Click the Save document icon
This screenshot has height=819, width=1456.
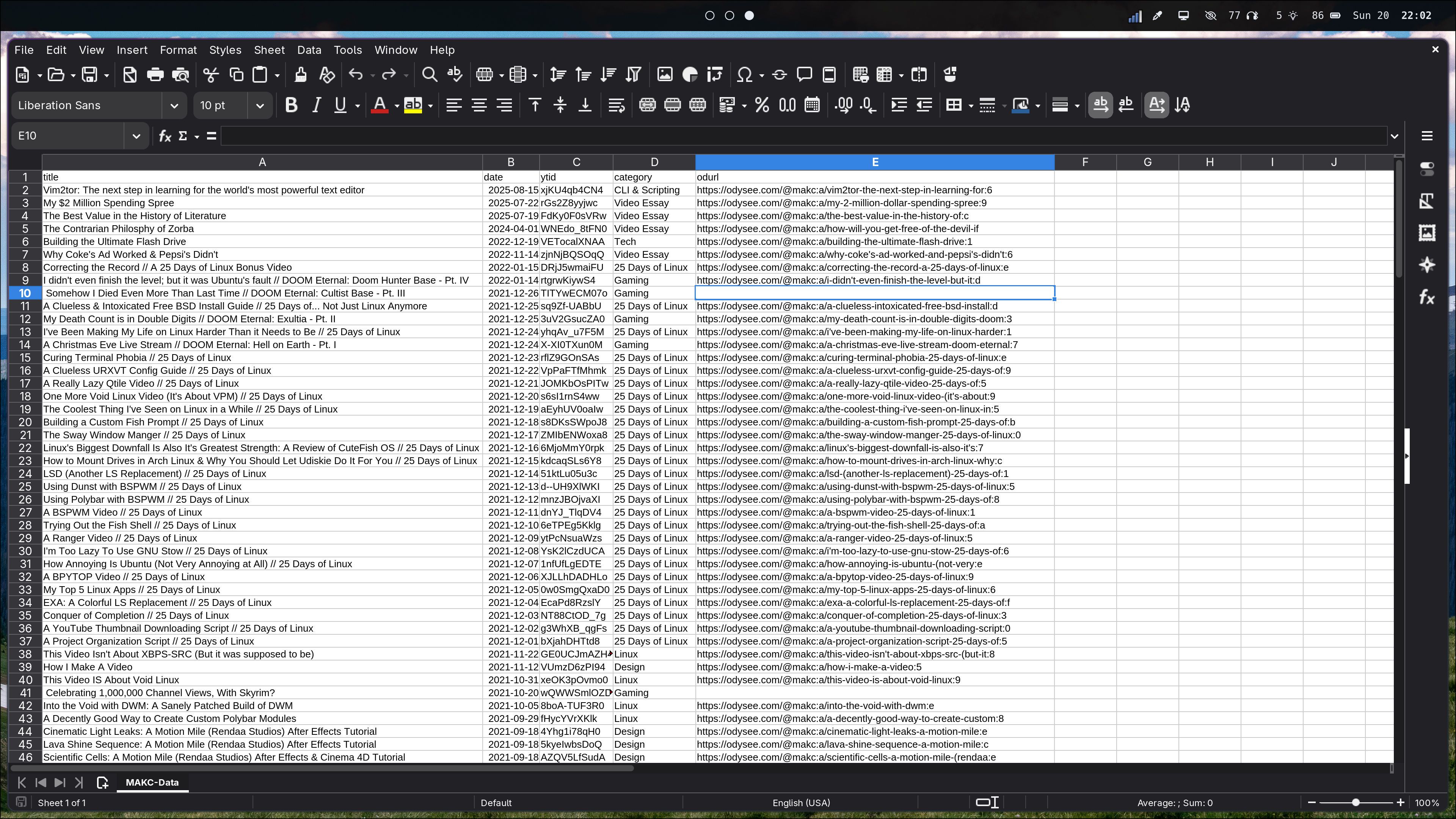click(89, 75)
